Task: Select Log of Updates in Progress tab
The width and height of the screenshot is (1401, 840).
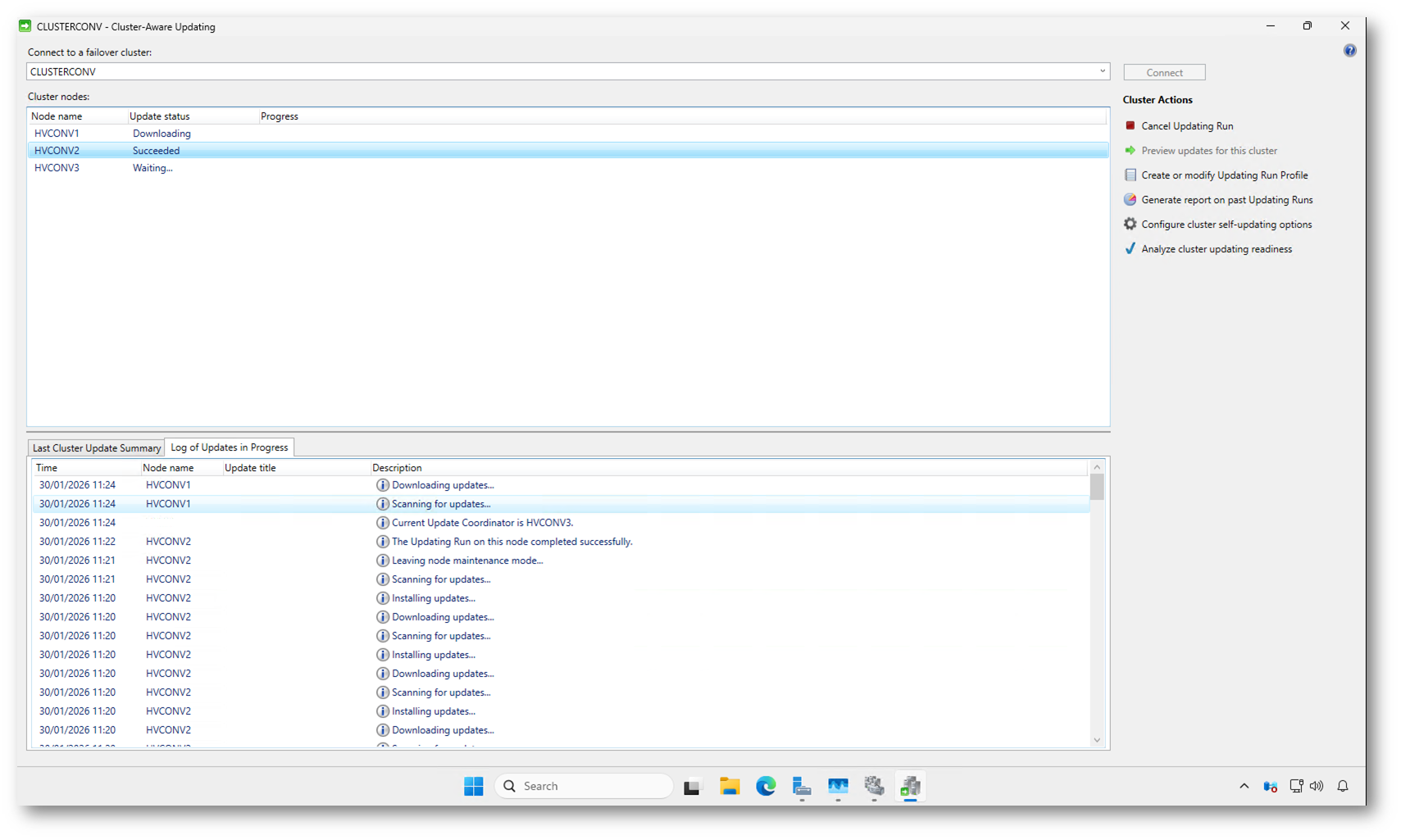Action: pyautogui.click(x=230, y=447)
